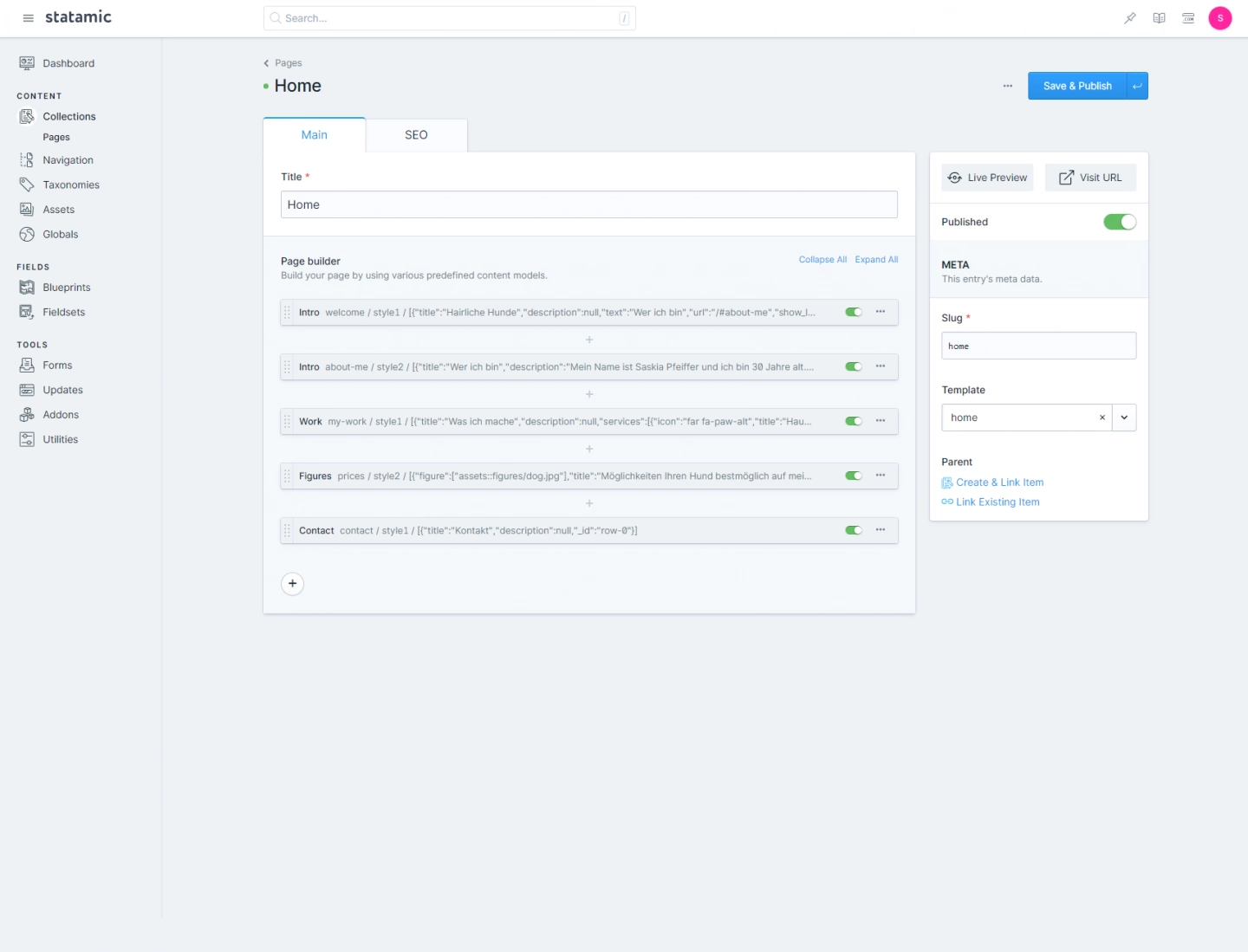Click the Live Preview button
The height and width of the screenshot is (952, 1248).
click(987, 178)
